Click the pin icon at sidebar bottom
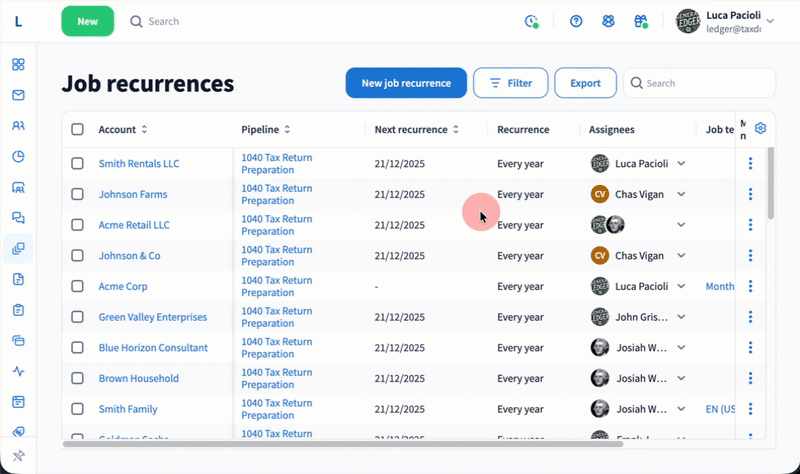Image resolution: width=800 pixels, height=474 pixels. (x=18, y=455)
